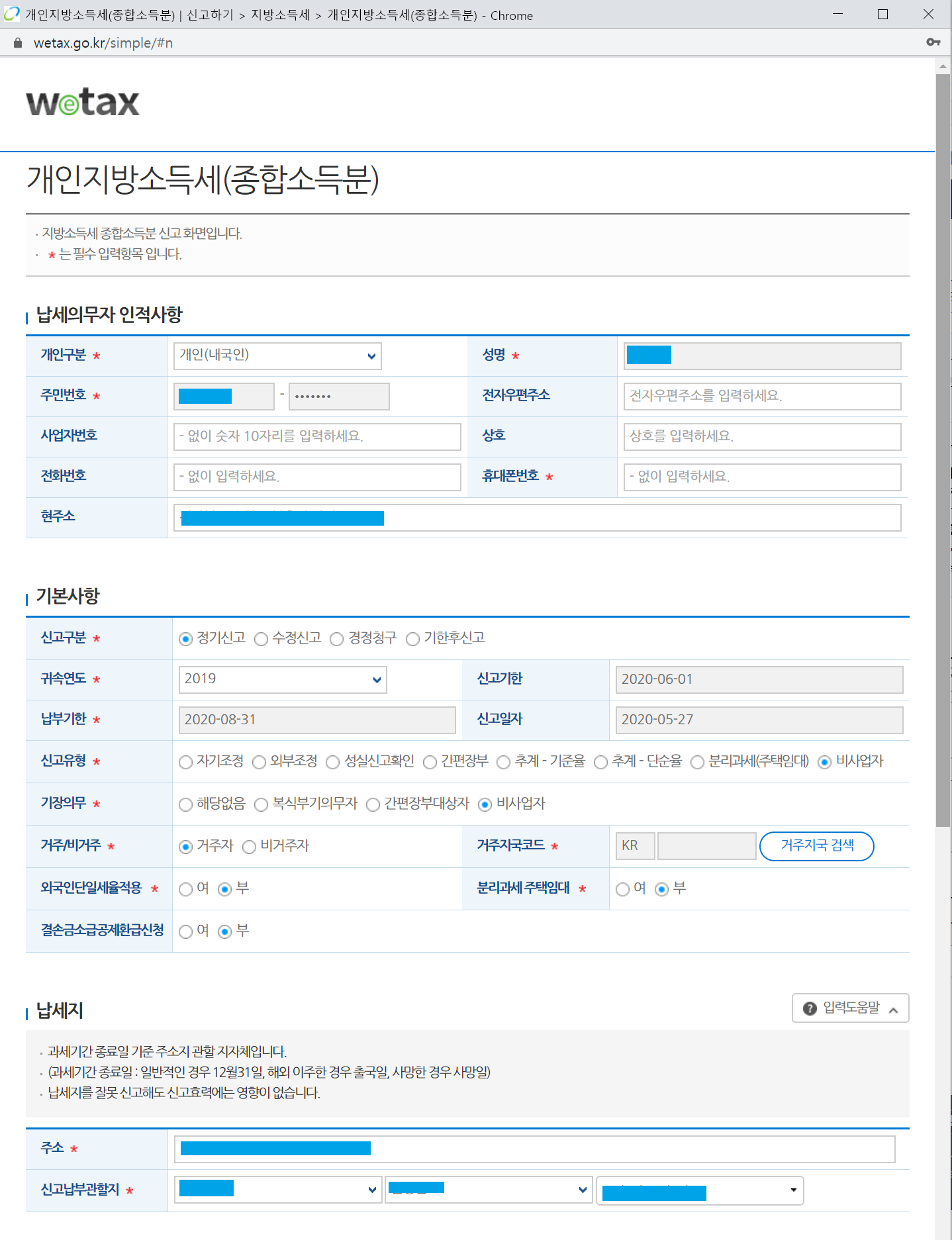Click the Chrome window favicon icon
The image size is (952, 1240).
[x=11, y=14]
